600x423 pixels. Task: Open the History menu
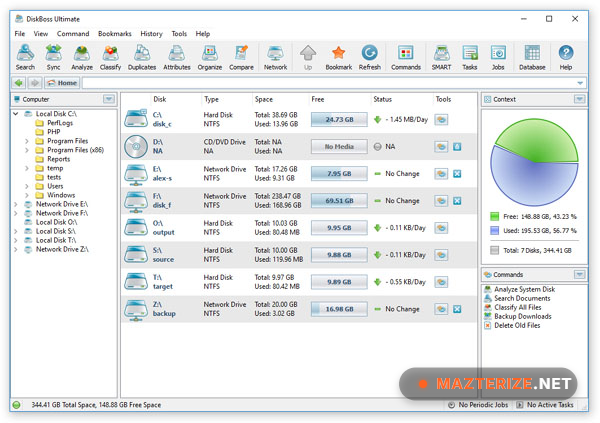[x=151, y=34]
